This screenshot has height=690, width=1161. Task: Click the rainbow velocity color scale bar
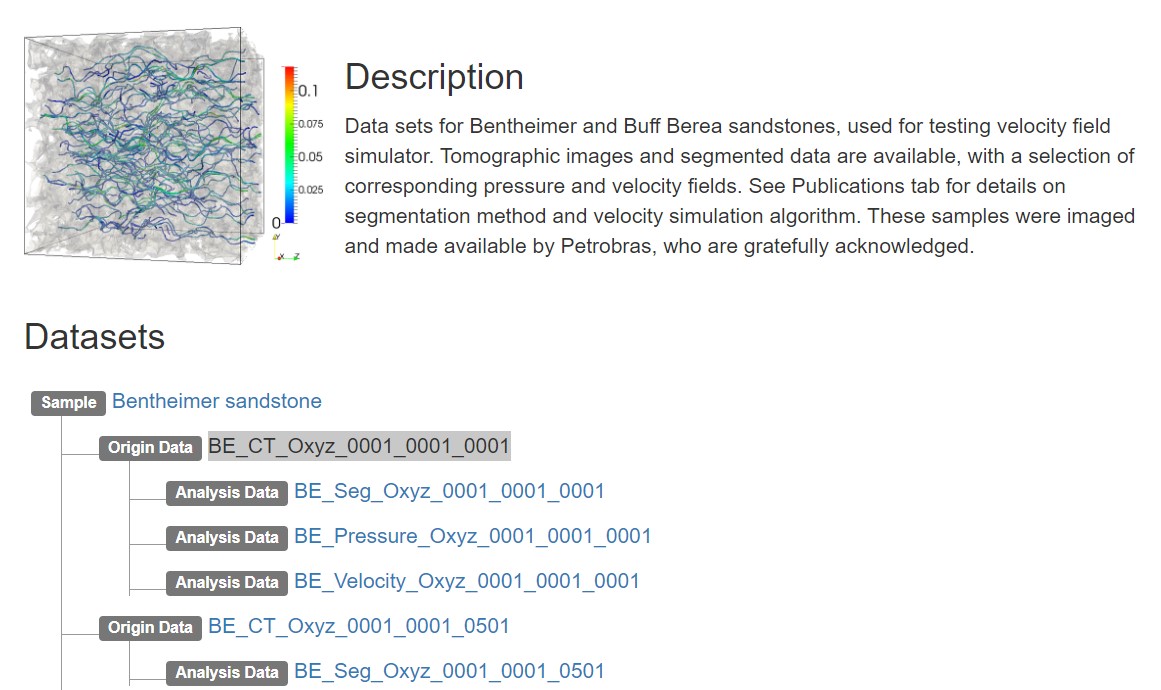[x=289, y=145]
